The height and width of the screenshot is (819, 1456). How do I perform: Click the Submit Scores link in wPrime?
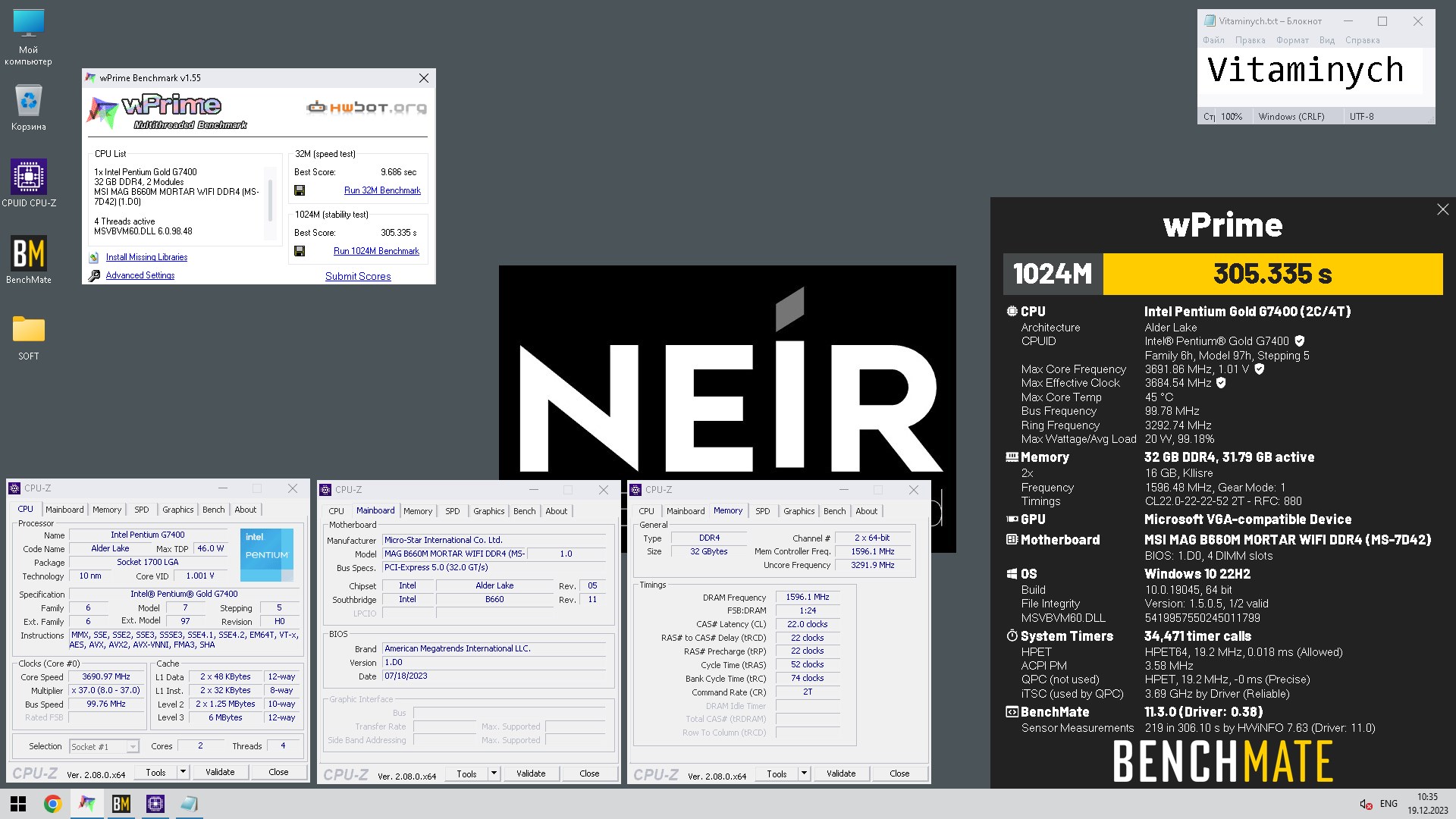coord(358,276)
